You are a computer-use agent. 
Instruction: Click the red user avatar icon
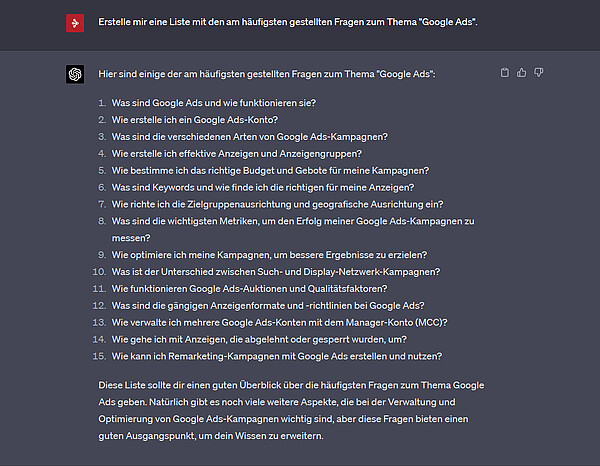[75, 23]
